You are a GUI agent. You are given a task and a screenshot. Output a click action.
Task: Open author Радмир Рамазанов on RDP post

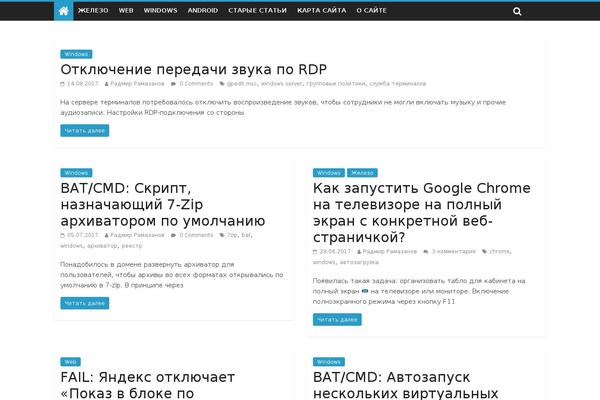coord(137,83)
